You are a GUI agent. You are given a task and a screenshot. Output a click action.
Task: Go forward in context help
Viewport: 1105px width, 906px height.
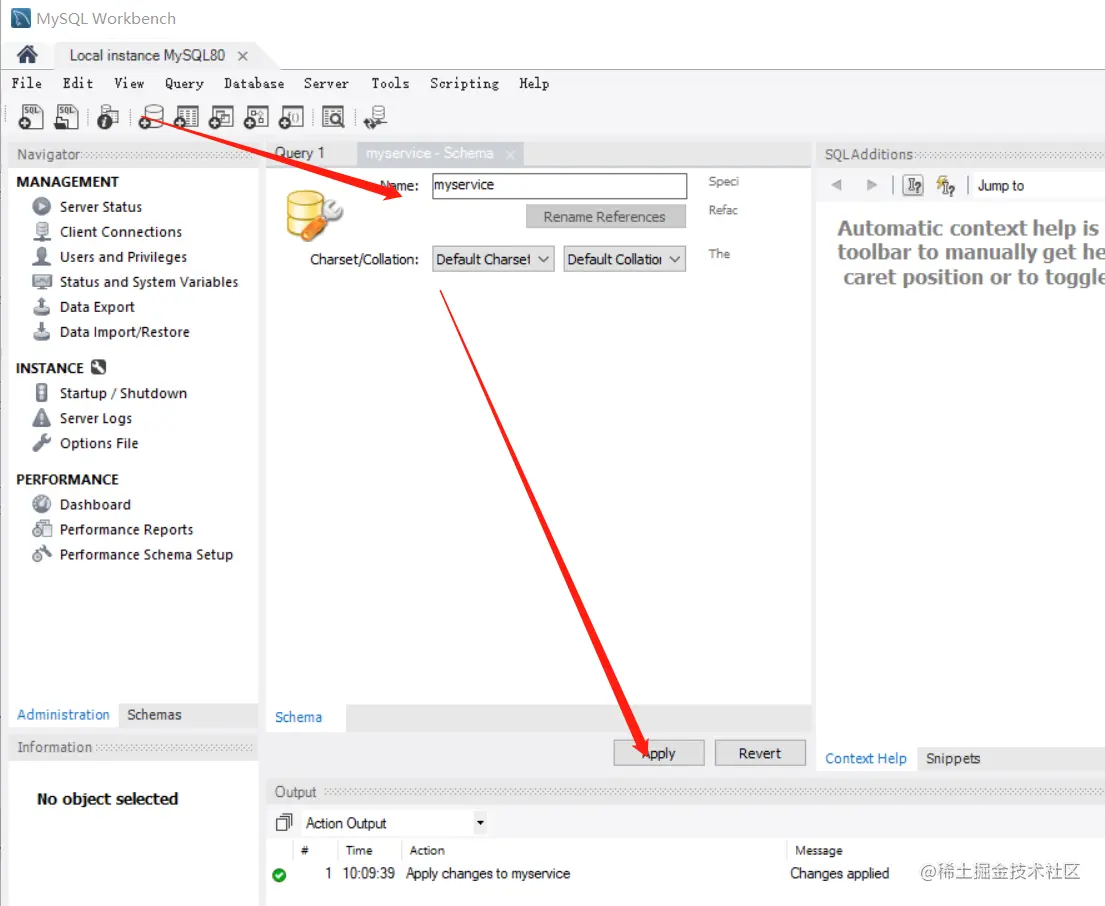[x=872, y=185]
